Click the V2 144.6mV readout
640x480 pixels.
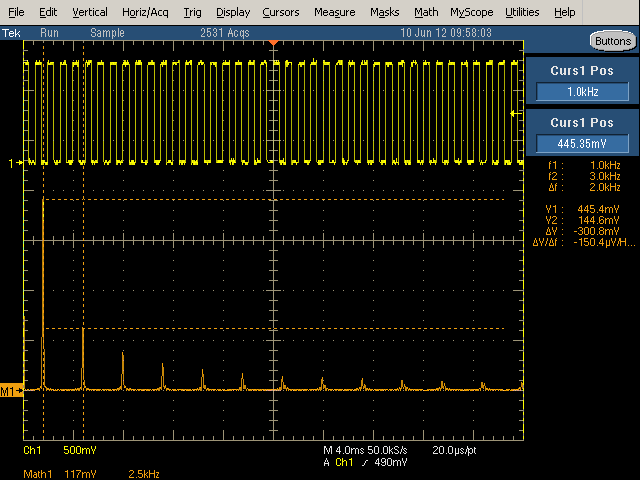pyautogui.click(x=582, y=220)
